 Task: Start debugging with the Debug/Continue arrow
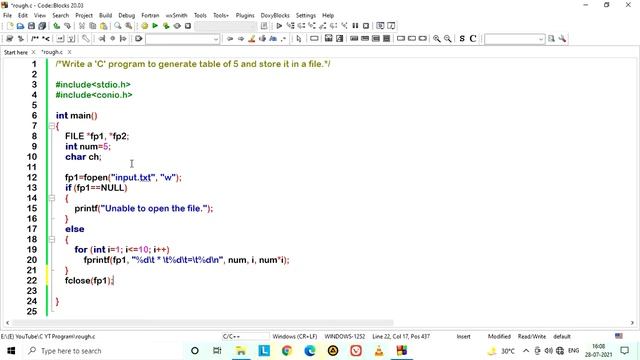[279, 26]
